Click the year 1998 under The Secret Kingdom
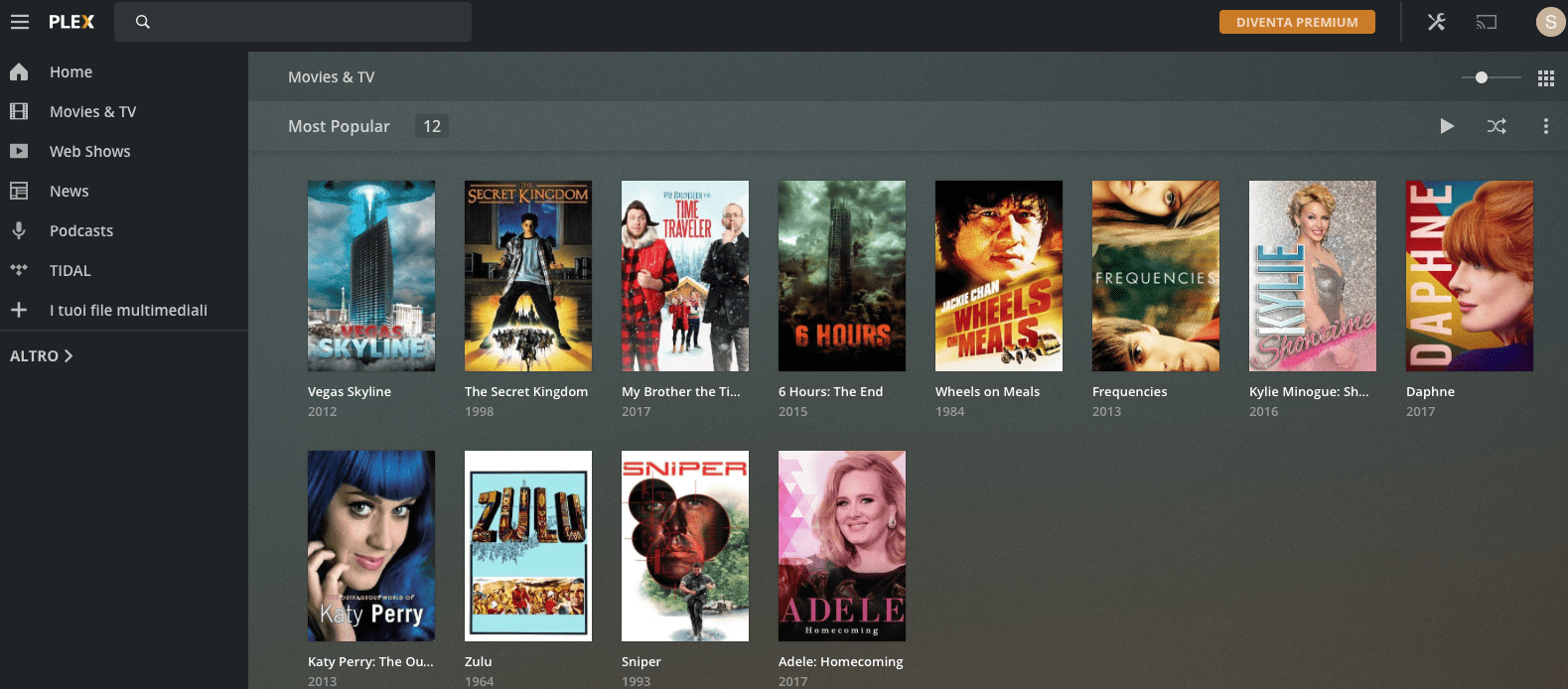The height and width of the screenshot is (689, 1568). point(479,412)
